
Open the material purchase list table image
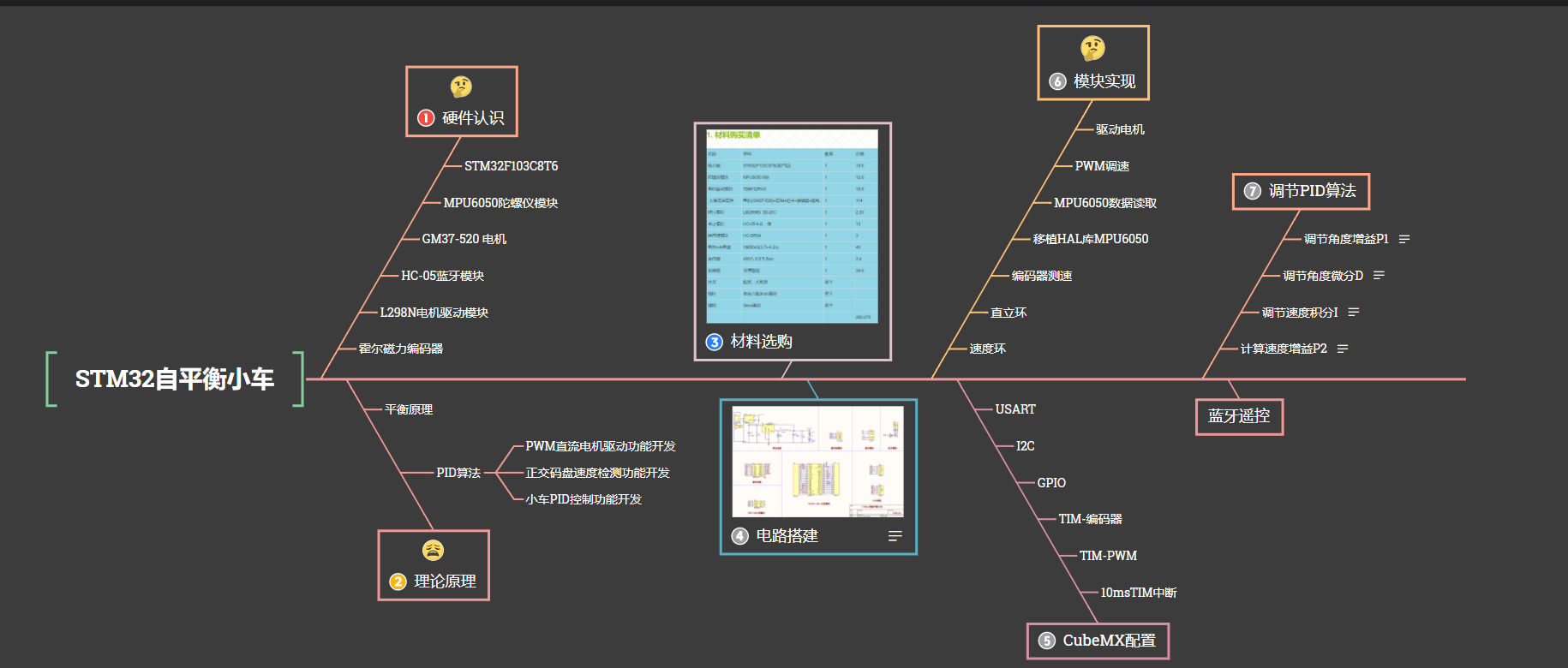[x=792, y=226]
